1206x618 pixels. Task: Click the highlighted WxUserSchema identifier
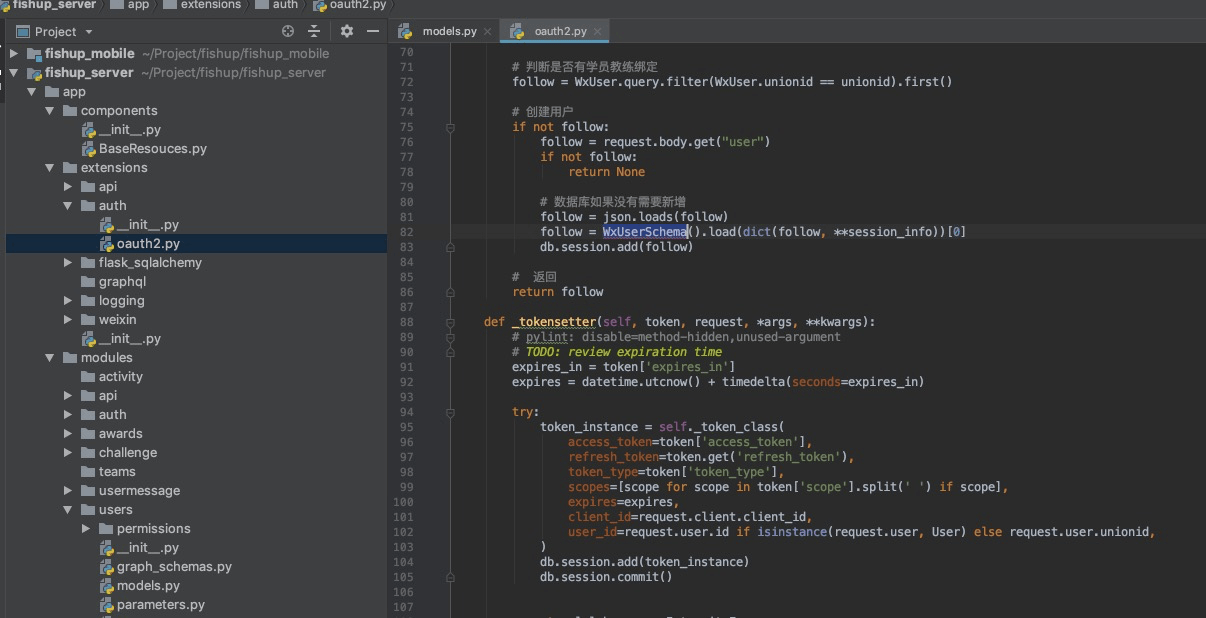pos(644,232)
